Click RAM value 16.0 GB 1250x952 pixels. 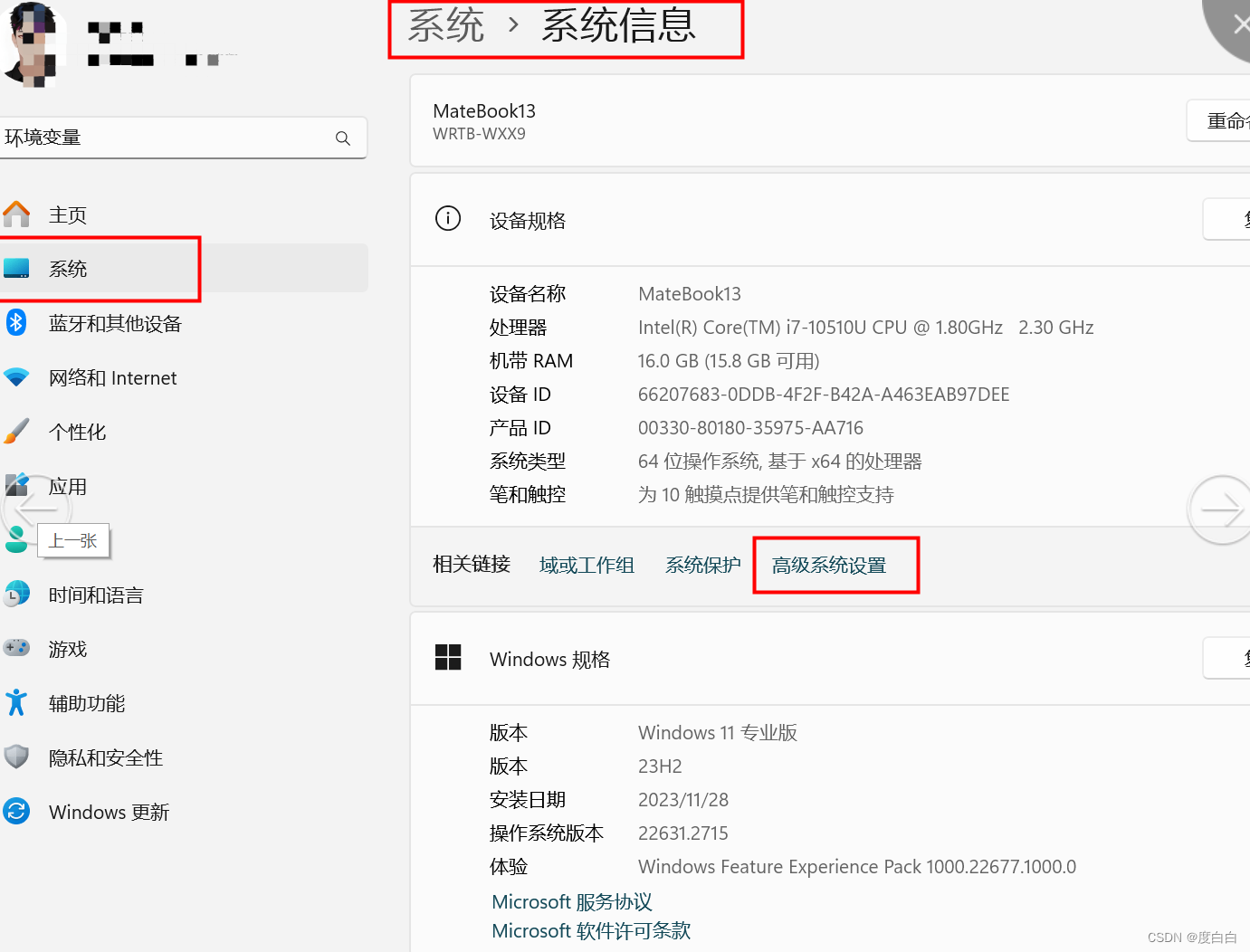tap(729, 361)
